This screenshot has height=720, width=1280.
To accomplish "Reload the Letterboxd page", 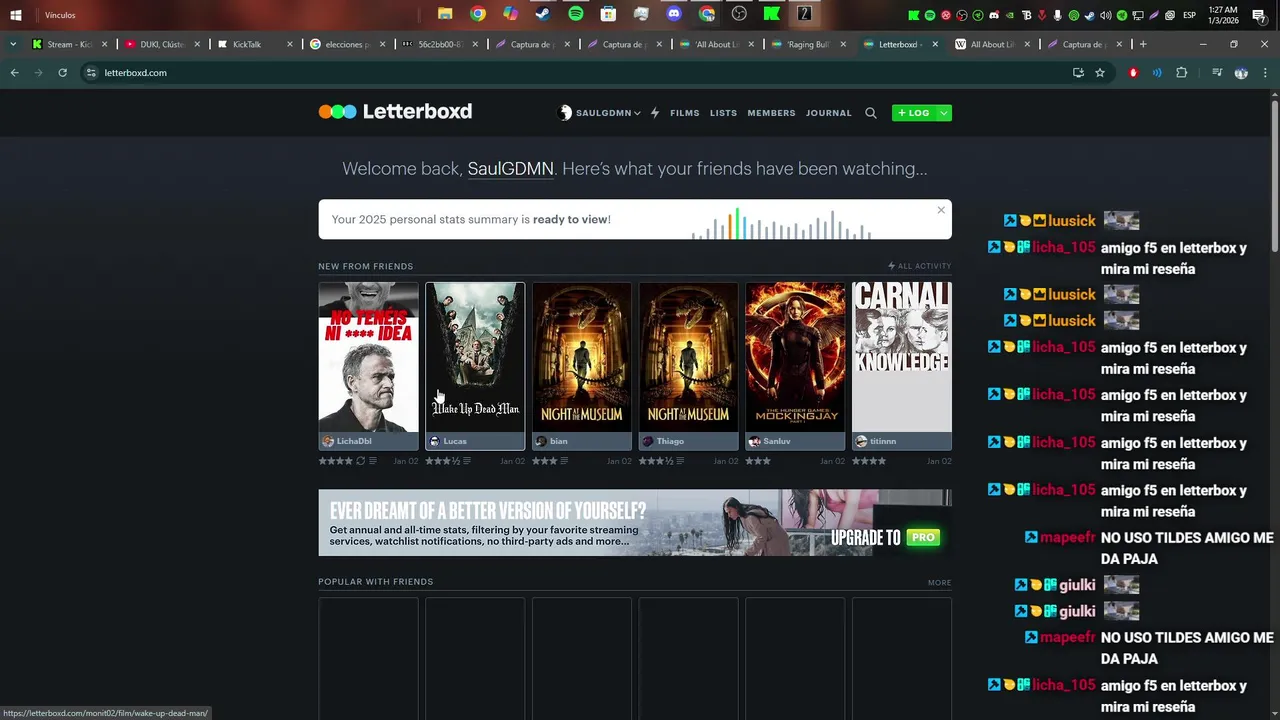I will 62,73.
